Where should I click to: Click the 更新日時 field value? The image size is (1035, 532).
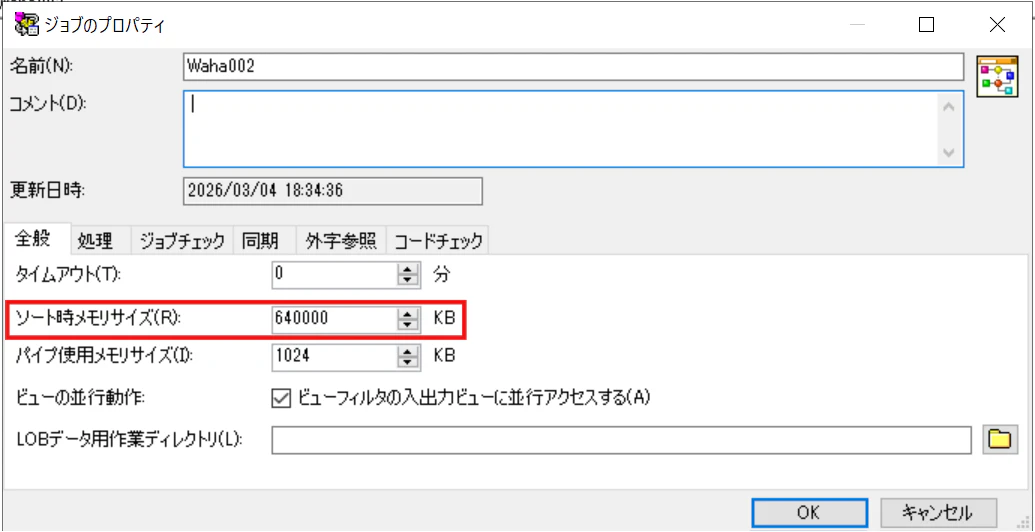pyautogui.click(x=333, y=191)
